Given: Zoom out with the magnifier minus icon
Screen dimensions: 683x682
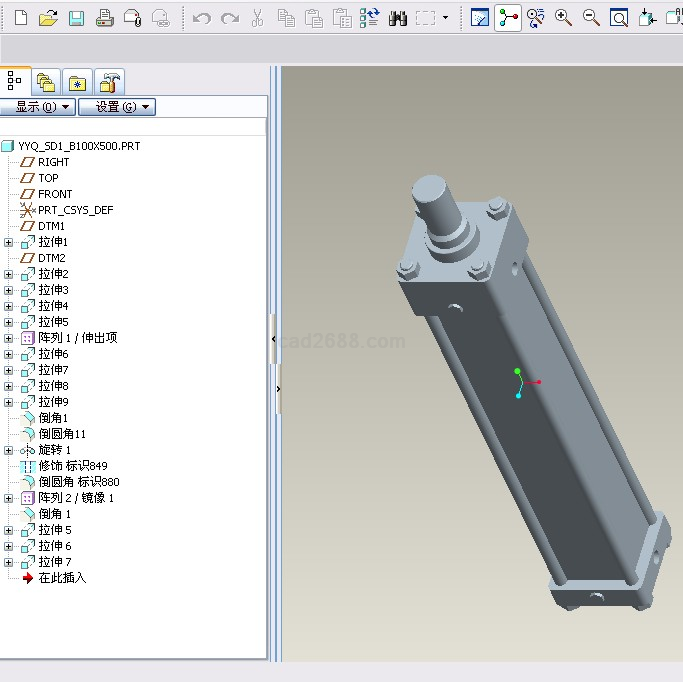Looking at the screenshot, I should [x=591, y=18].
